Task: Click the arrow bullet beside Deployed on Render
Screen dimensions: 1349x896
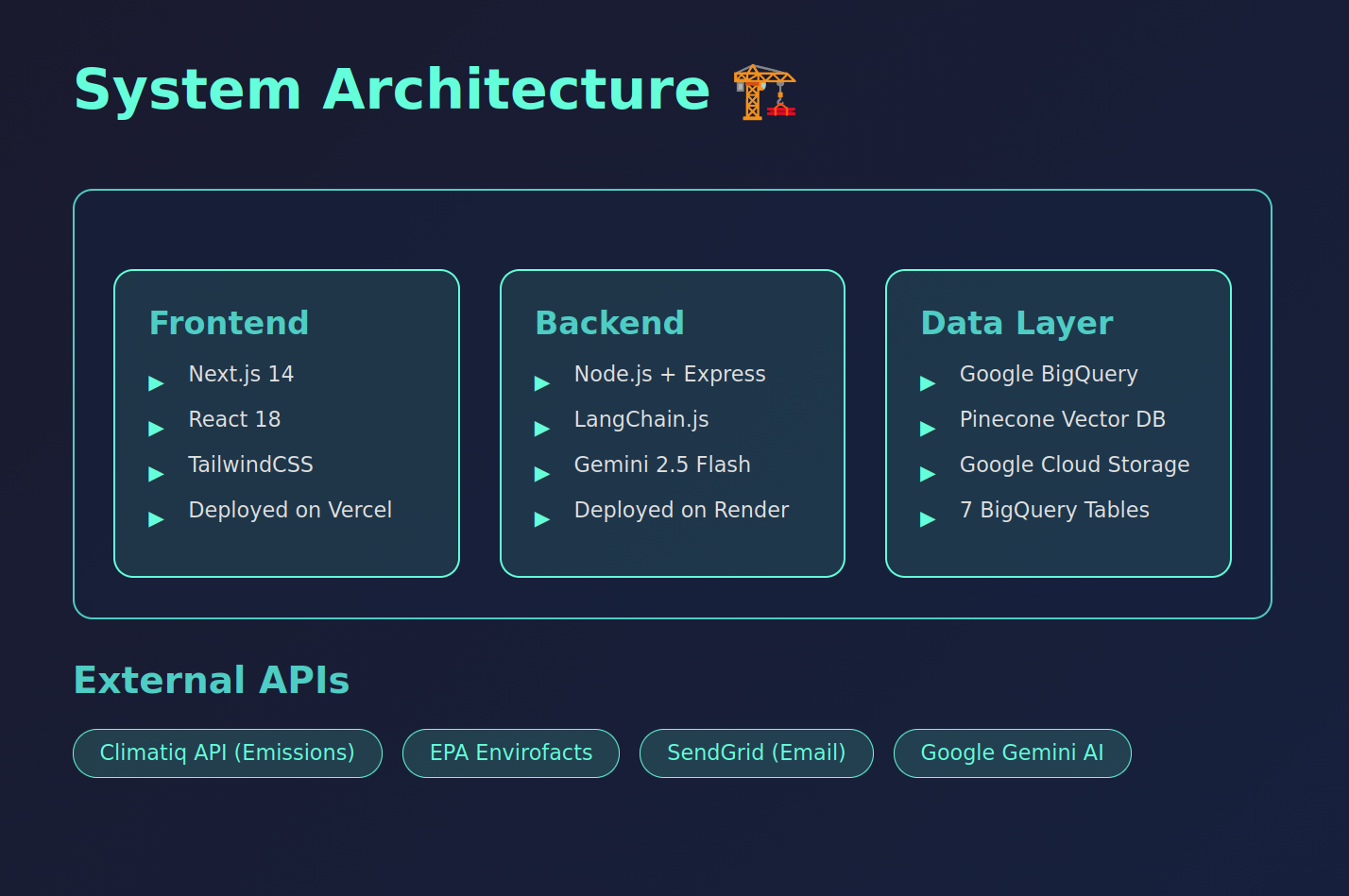Action: pyautogui.click(x=542, y=519)
